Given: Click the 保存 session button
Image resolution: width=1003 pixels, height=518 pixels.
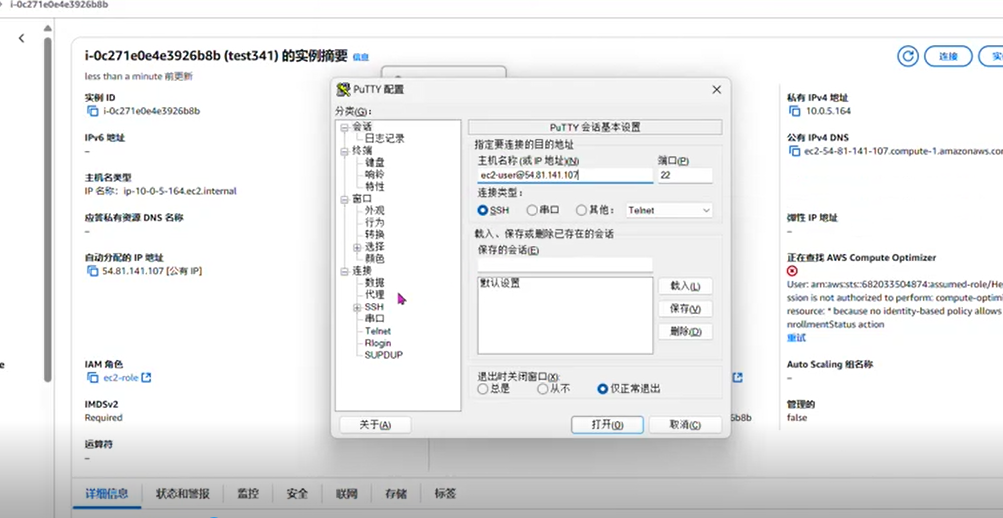Looking at the screenshot, I should (x=685, y=309).
